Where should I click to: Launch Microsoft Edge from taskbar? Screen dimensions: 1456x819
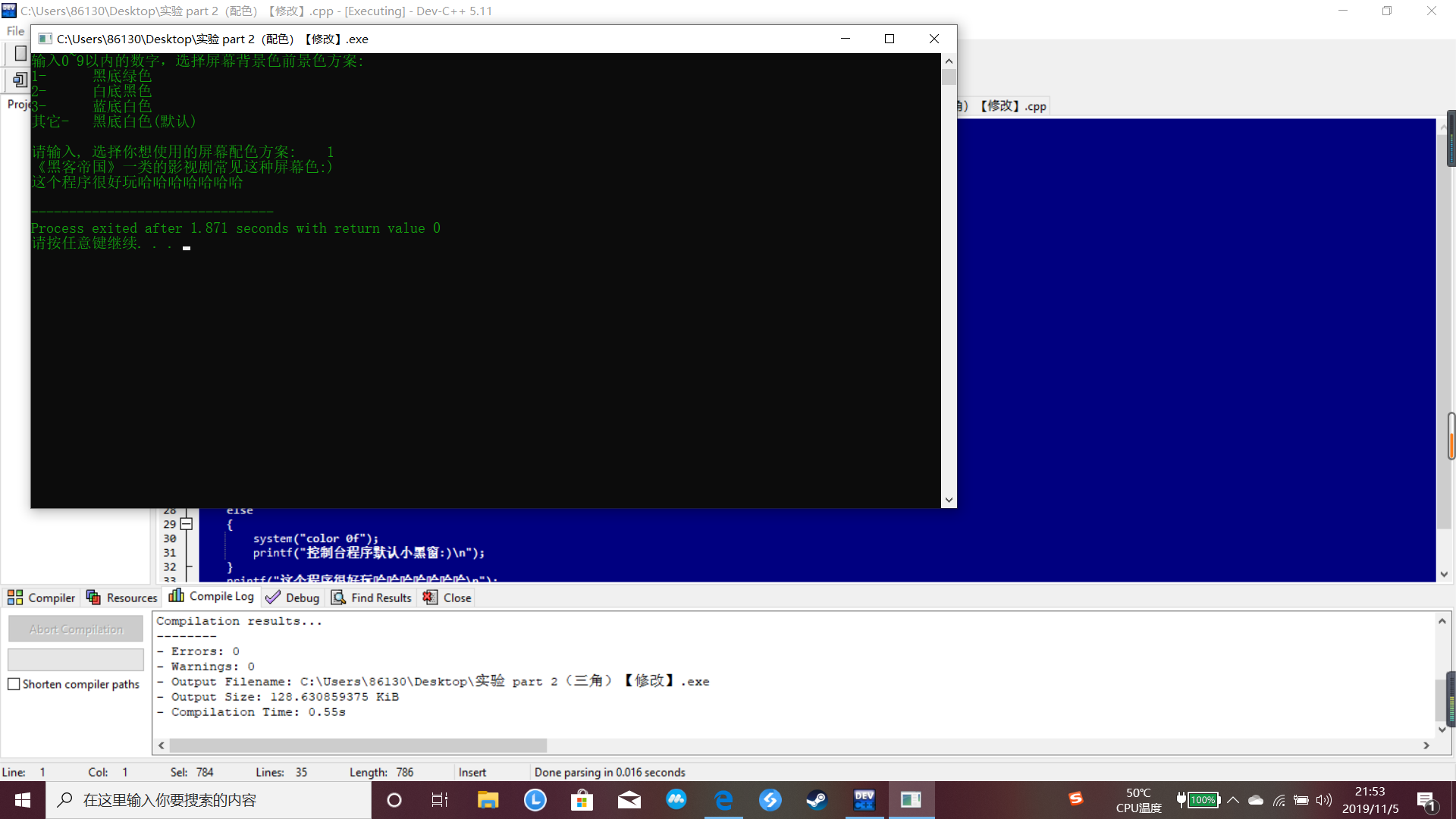coord(723,800)
